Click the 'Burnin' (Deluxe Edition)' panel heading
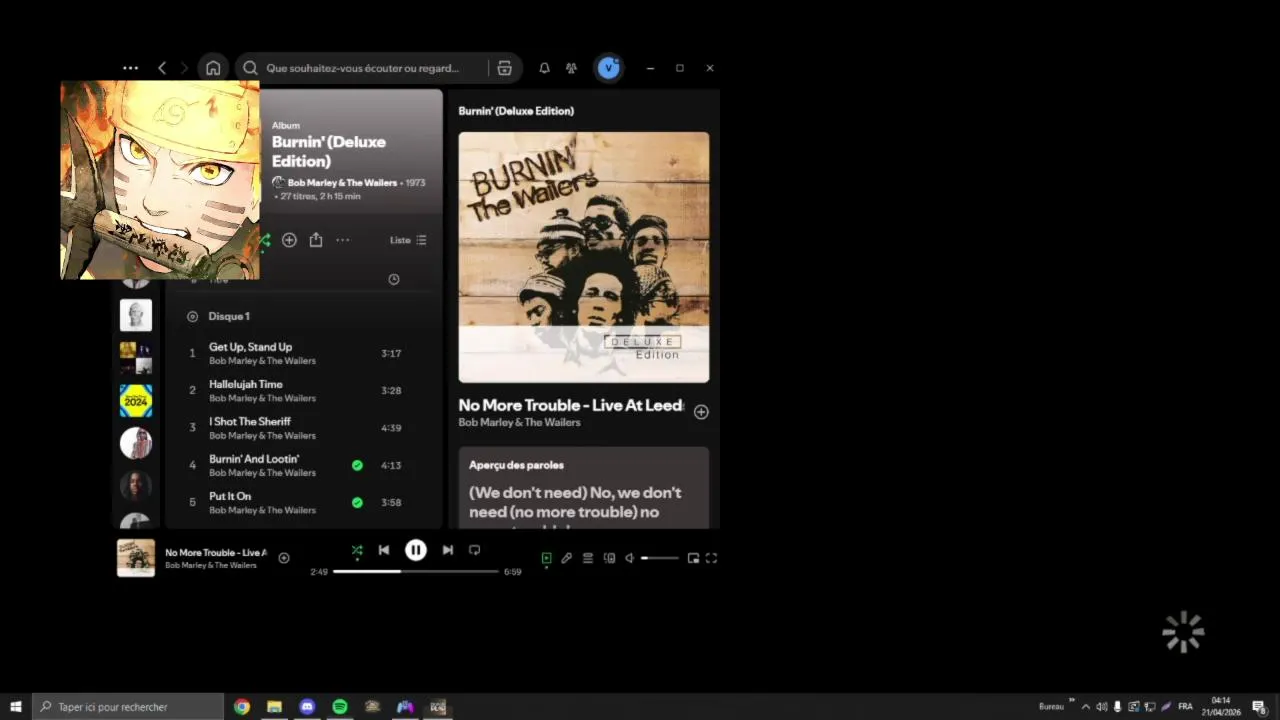The image size is (1280, 720). 516,111
